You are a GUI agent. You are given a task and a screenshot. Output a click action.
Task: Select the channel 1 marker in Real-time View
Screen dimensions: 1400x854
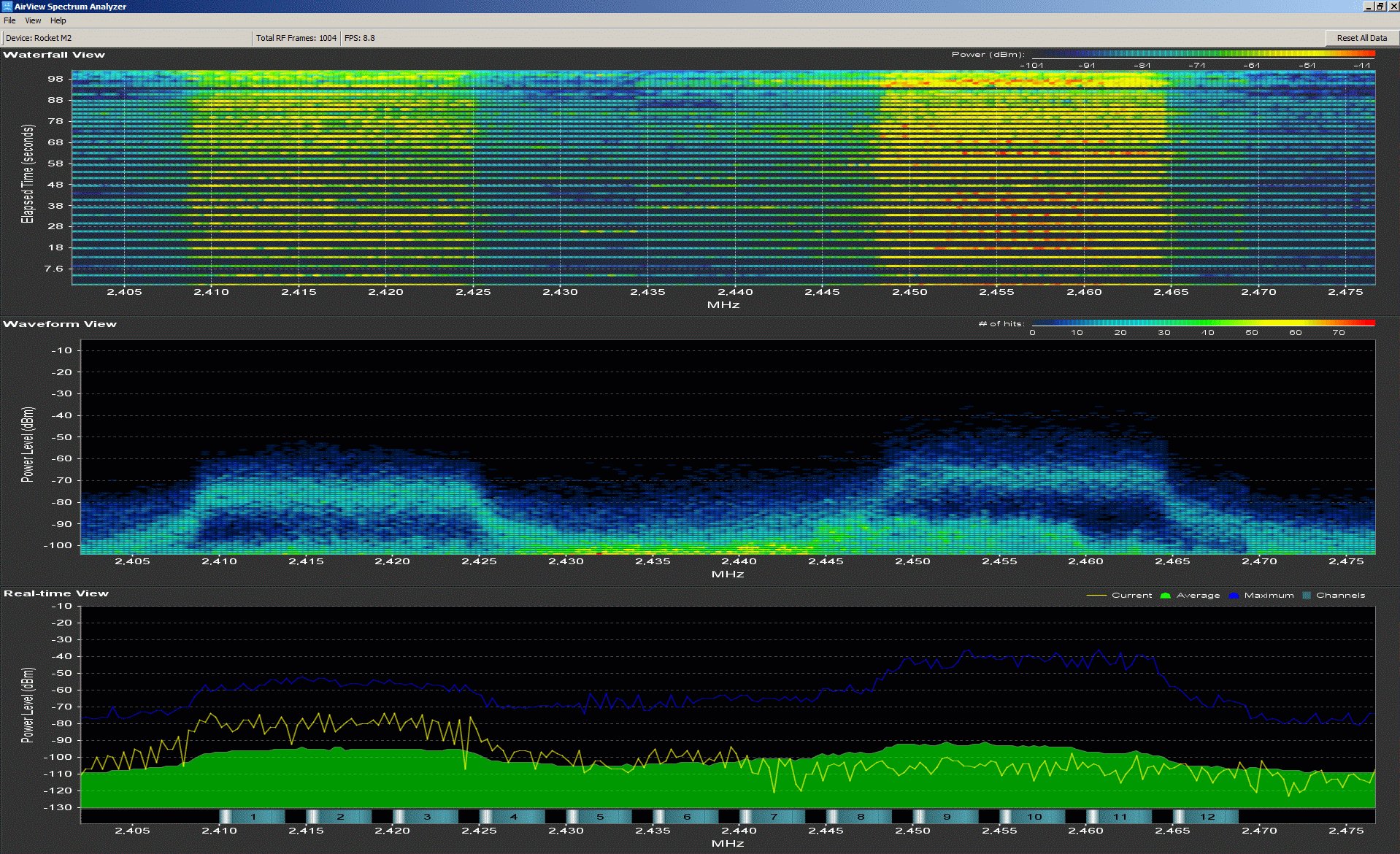(253, 817)
